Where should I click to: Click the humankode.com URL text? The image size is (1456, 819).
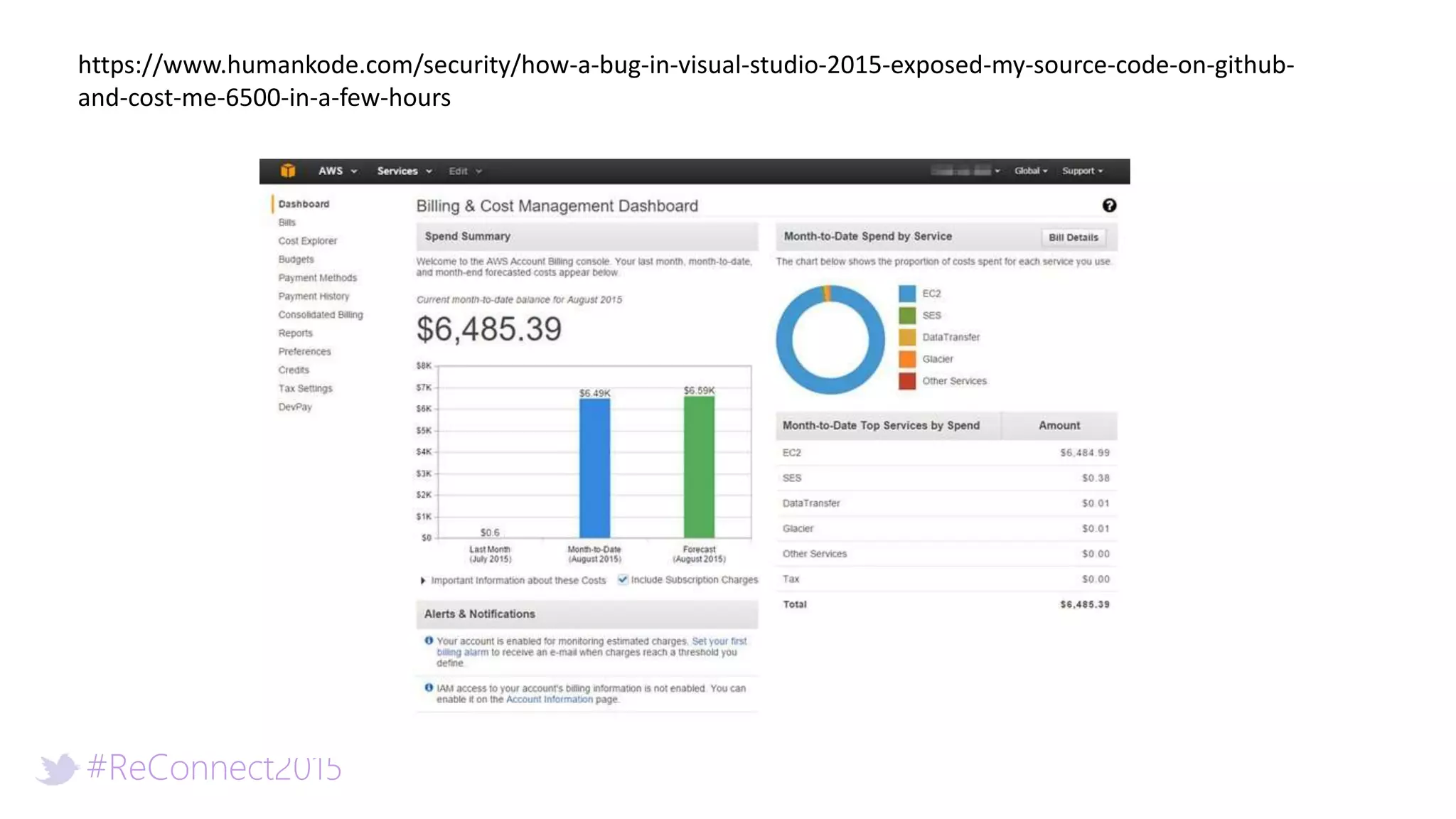(x=686, y=80)
